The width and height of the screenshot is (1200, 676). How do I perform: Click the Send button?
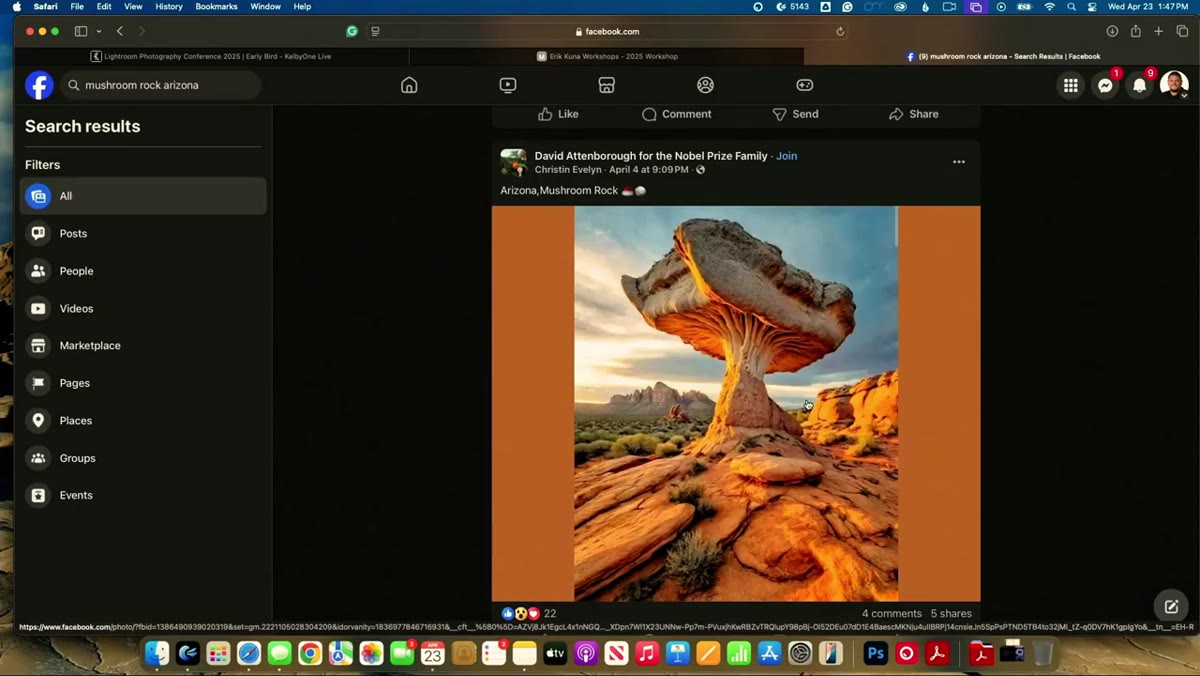tap(795, 114)
